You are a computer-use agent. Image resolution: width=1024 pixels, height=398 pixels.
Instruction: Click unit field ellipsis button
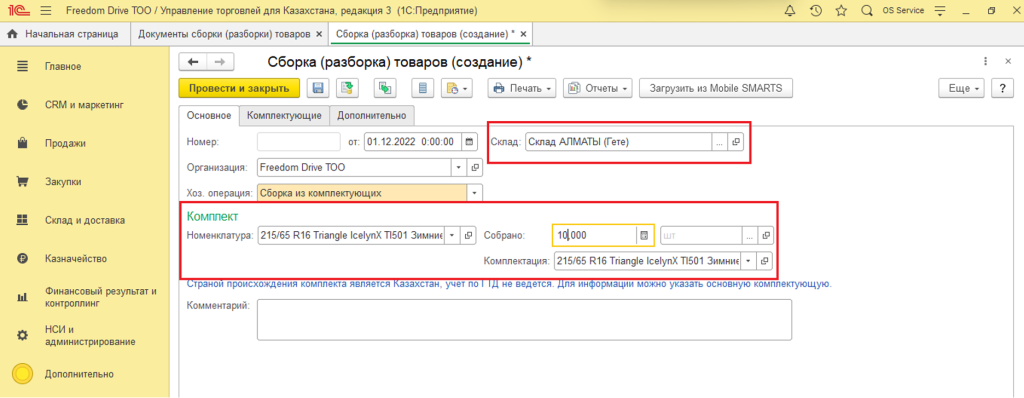click(x=750, y=235)
